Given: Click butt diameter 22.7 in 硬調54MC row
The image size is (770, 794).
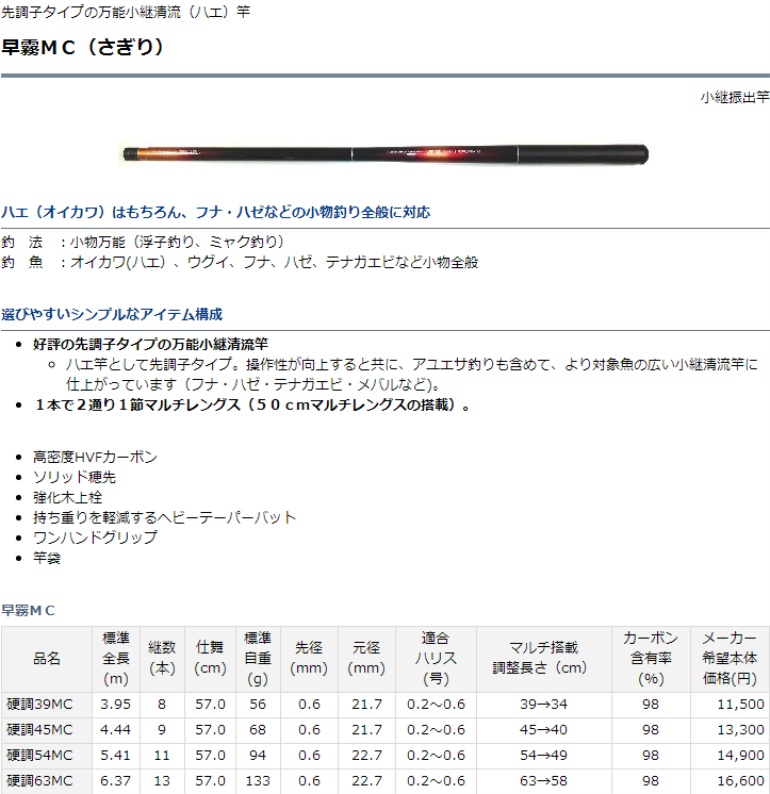Looking at the screenshot, I should coord(367,756).
